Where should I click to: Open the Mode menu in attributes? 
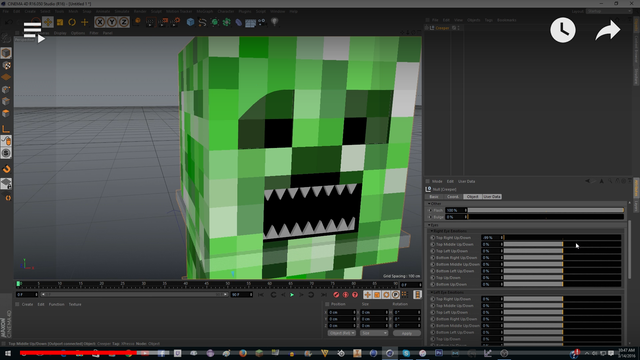coord(437,181)
